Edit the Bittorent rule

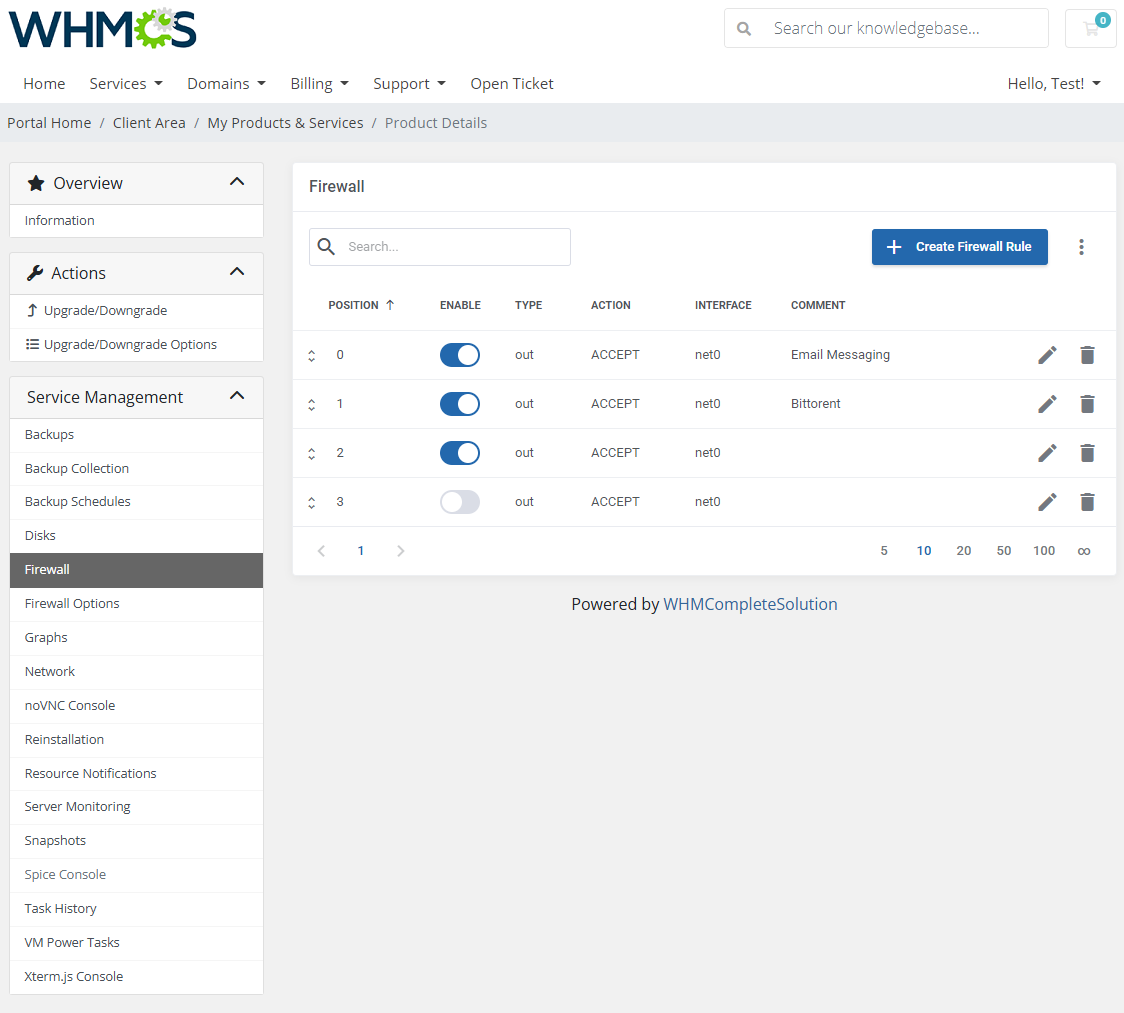click(x=1047, y=404)
